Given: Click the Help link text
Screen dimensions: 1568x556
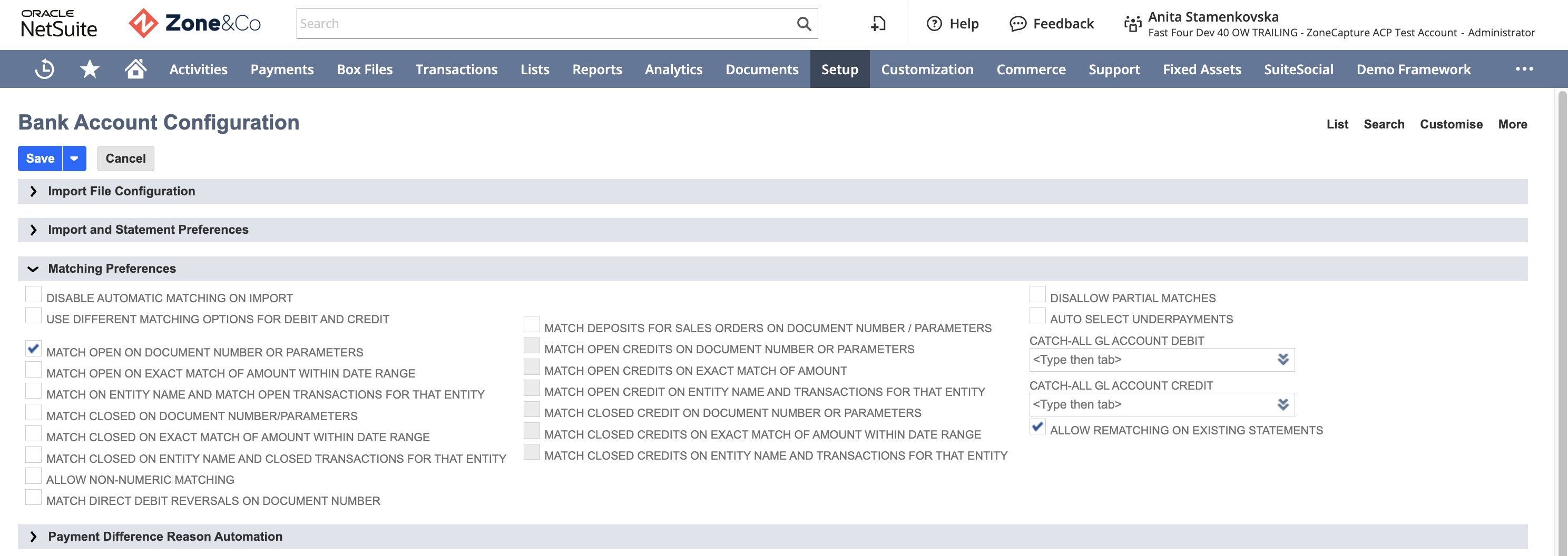Looking at the screenshot, I should [964, 24].
